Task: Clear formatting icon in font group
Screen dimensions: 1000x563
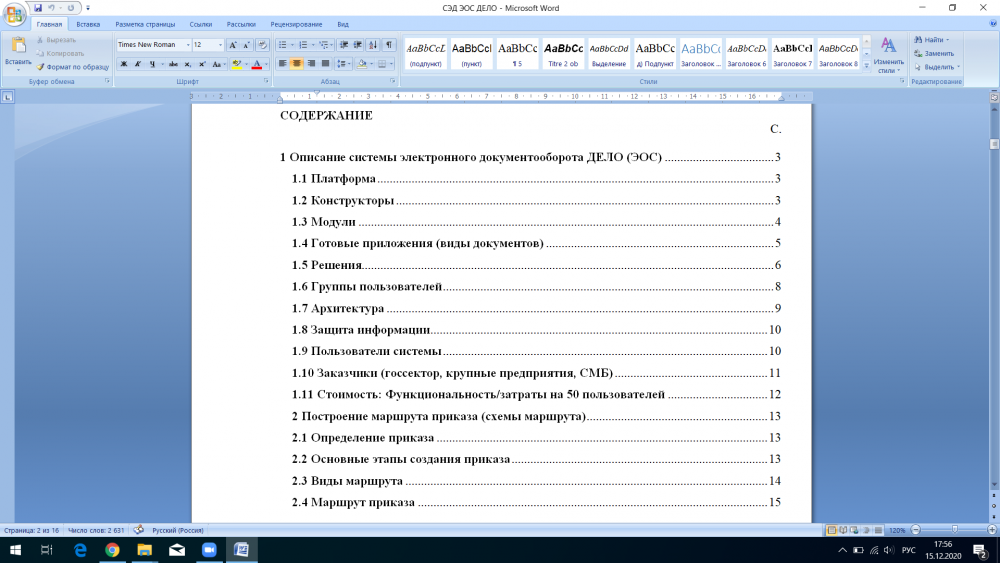Action: click(x=262, y=45)
